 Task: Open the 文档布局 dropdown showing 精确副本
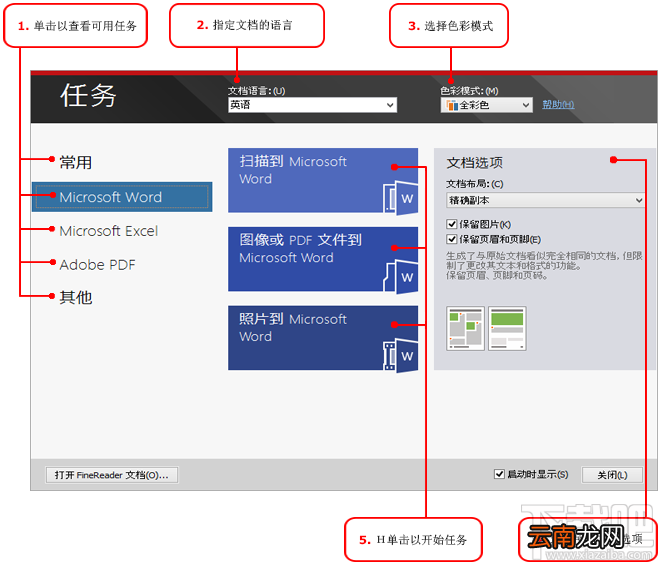545,200
